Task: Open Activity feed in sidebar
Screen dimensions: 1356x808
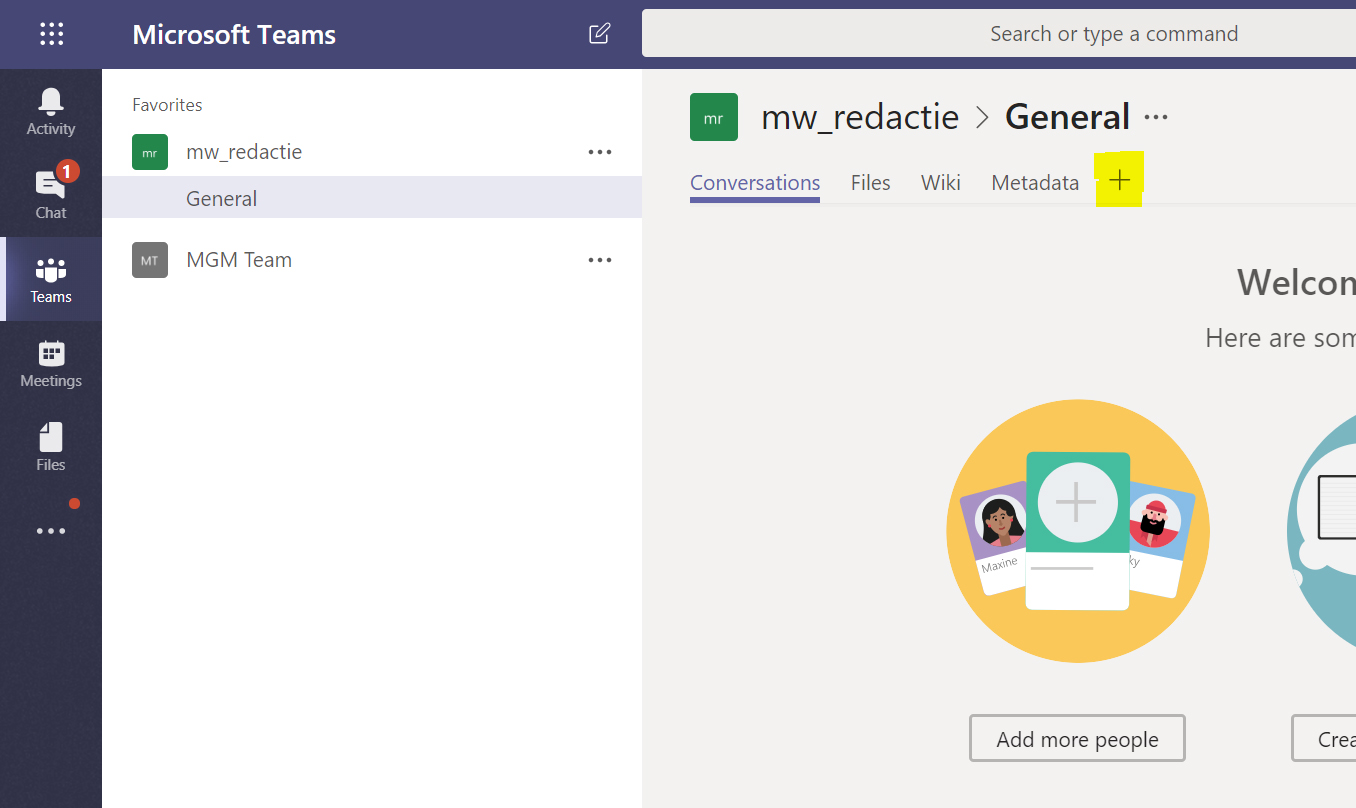Action: pos(51,111)
